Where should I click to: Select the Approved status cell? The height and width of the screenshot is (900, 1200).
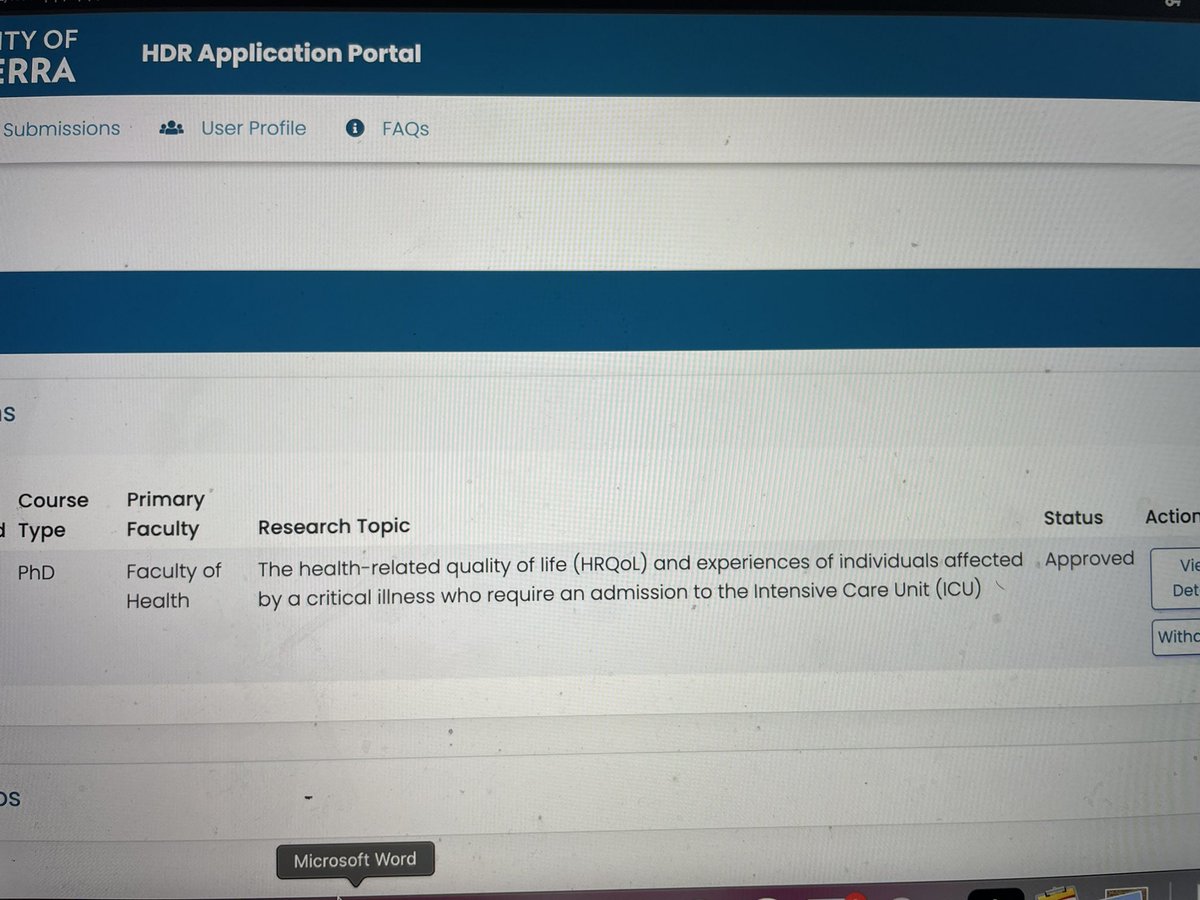[x=1090, y=559]
